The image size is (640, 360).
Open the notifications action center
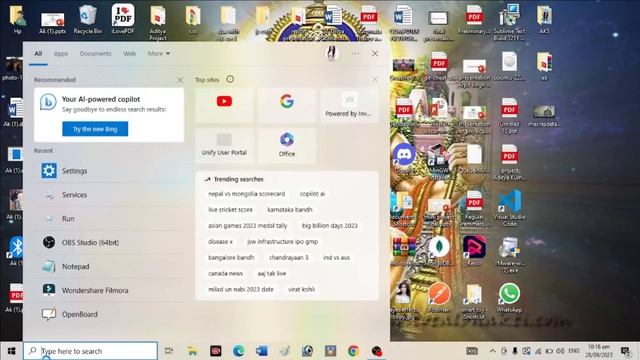coord(625,351)
